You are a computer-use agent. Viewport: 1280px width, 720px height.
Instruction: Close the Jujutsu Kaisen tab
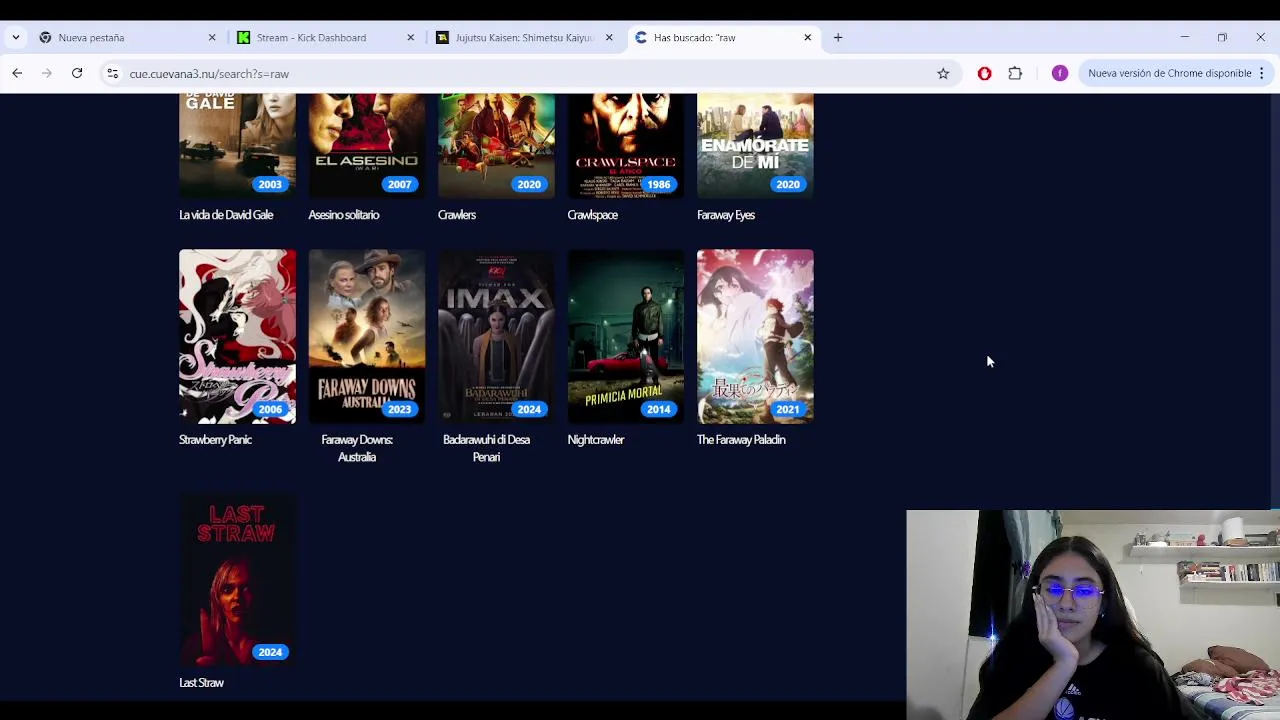point(609,37)
